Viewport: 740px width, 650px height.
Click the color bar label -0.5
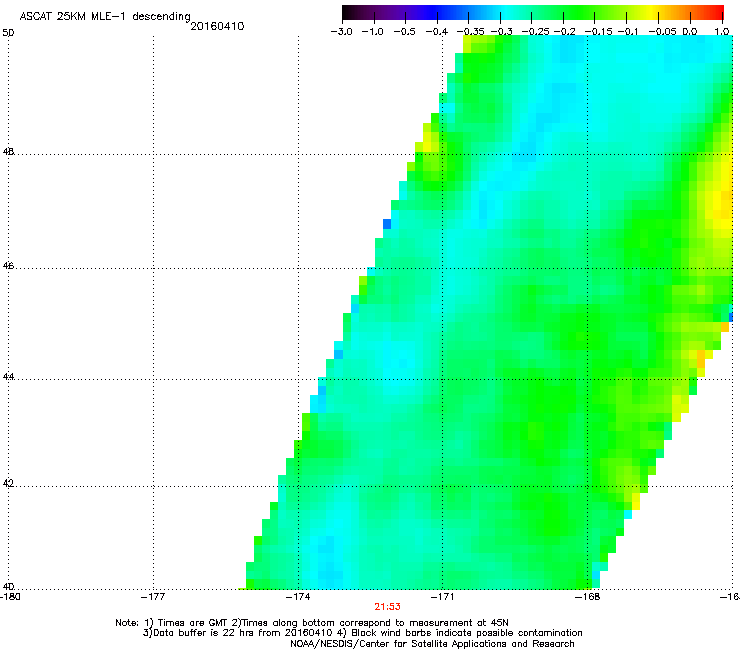pos(404,32)
